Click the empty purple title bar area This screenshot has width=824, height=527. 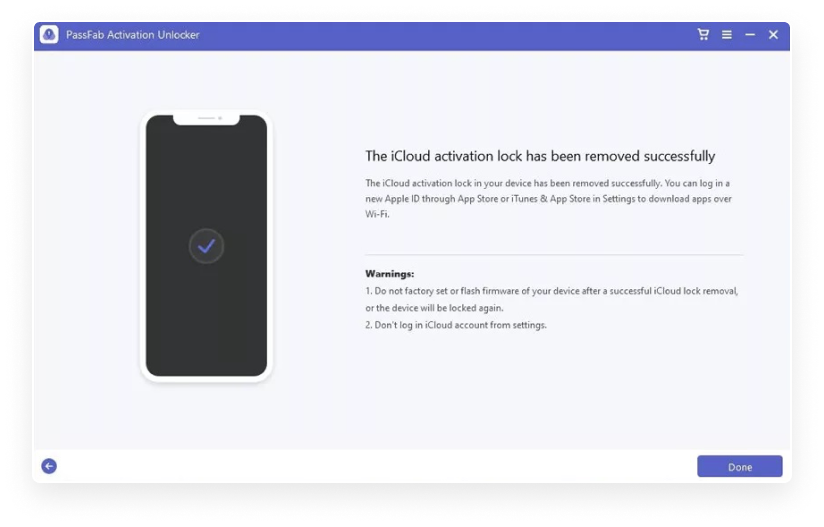point(447,35)
